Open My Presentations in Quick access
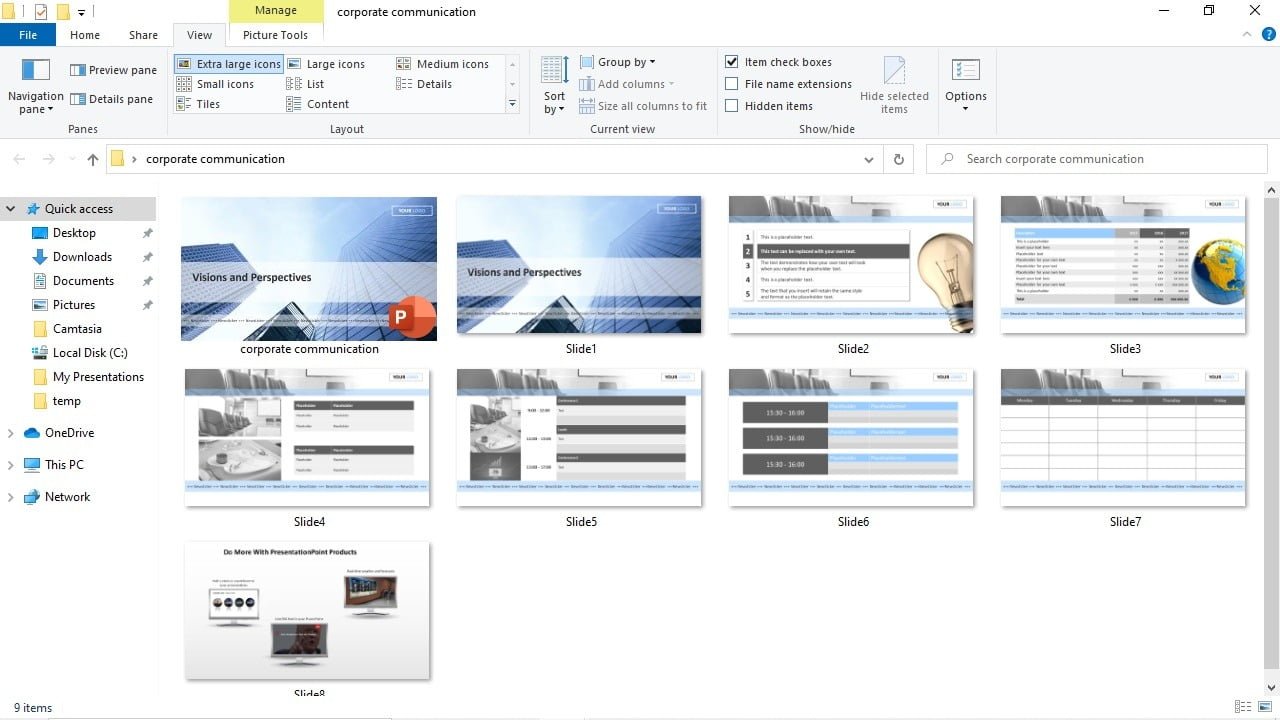This screenshot has width=1280, height=720. (x=98, y=377)
